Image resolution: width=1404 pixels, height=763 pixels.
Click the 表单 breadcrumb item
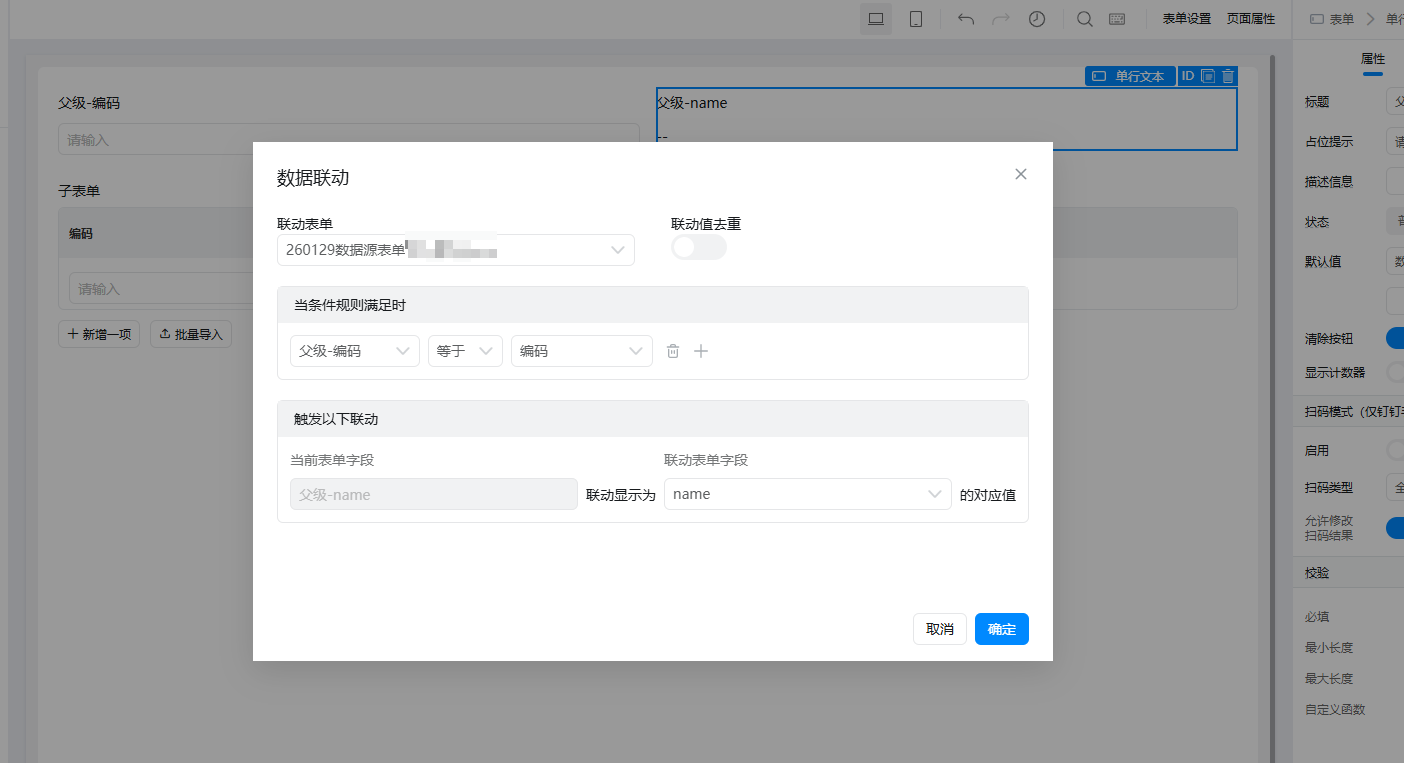(1332, 19)
